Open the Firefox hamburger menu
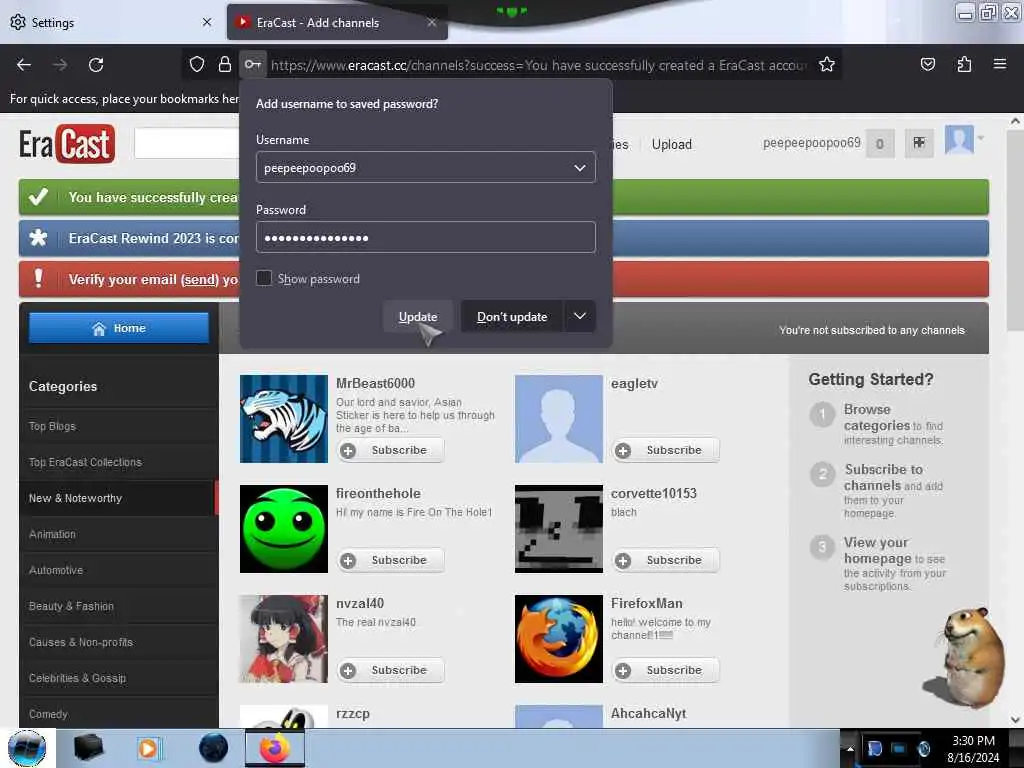Viewport: 1024px width, 768px height. point(1000,64)
